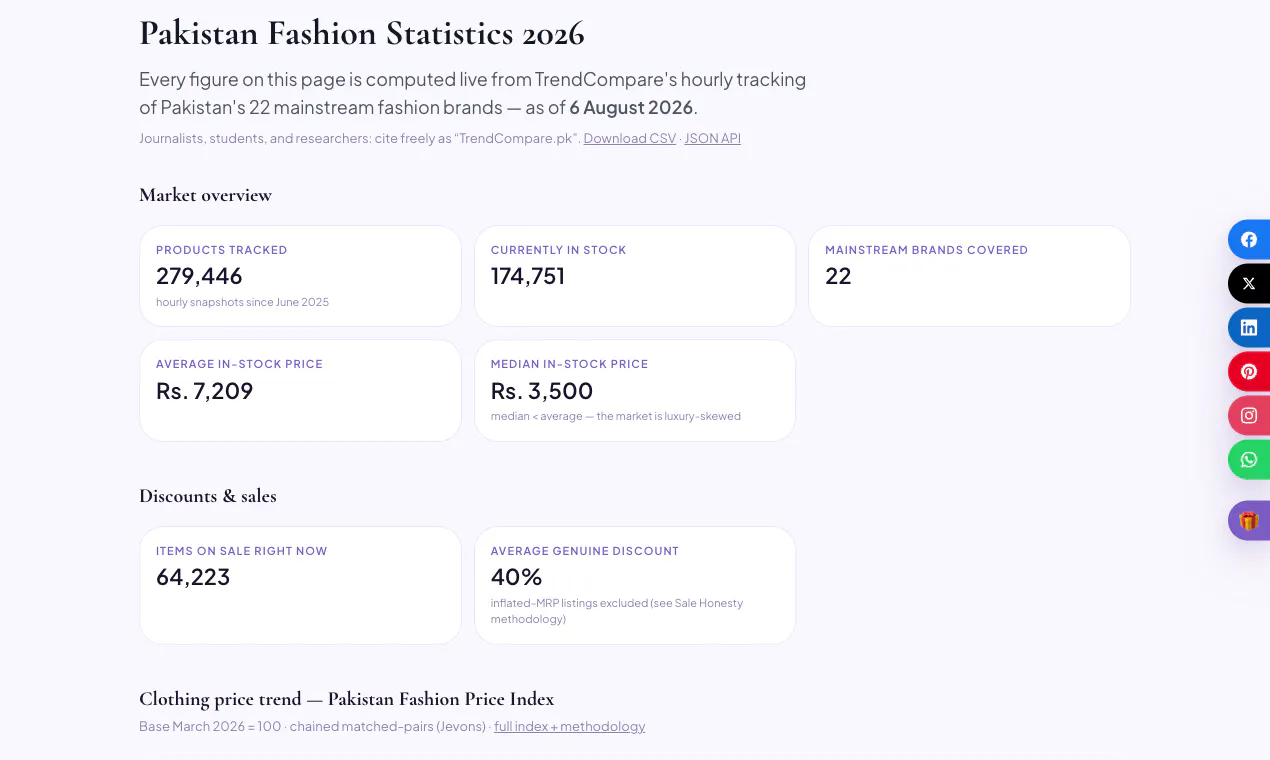
Task: Share page via WhatsApp
Action: 1249,460
